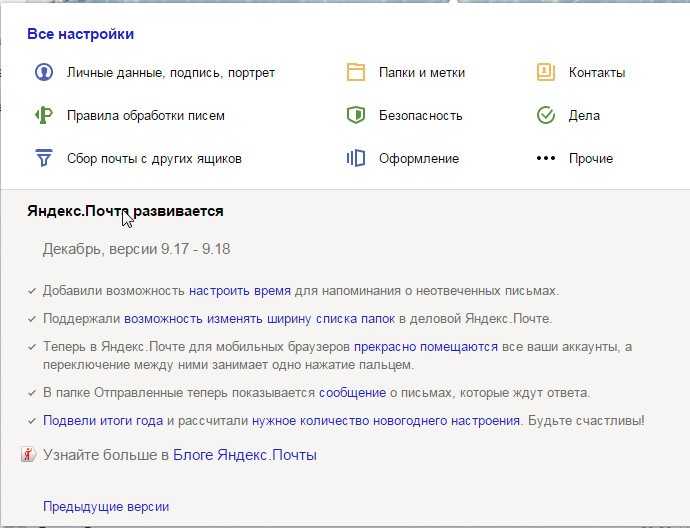Open 'Сбор почты с других ящиков'
Image resolution: width=690 pixels, height=528 pixels.
[x=154, y=158]
